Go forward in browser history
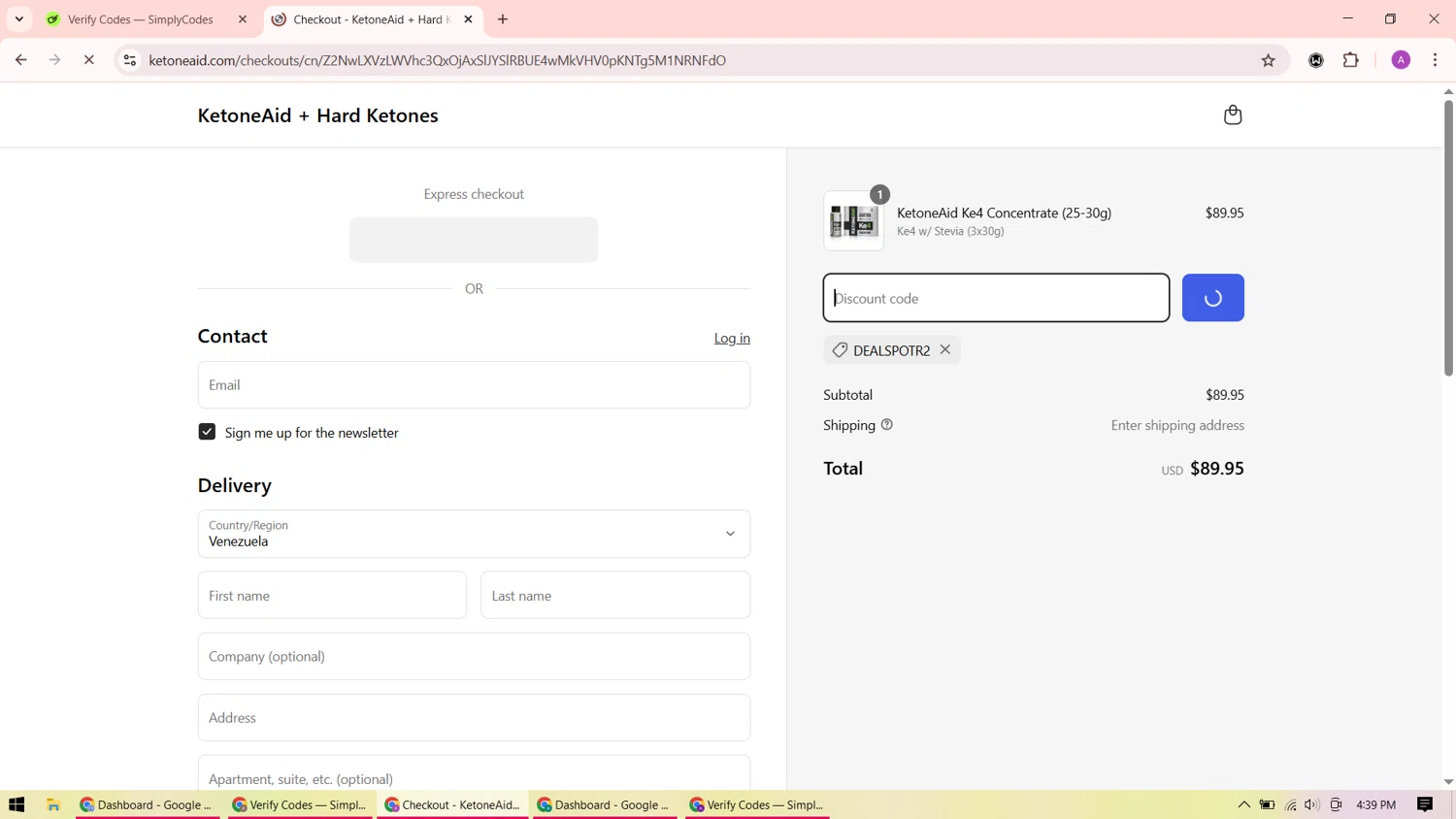The height and width of the screenshot is (819, 1456). pos(54,60)
